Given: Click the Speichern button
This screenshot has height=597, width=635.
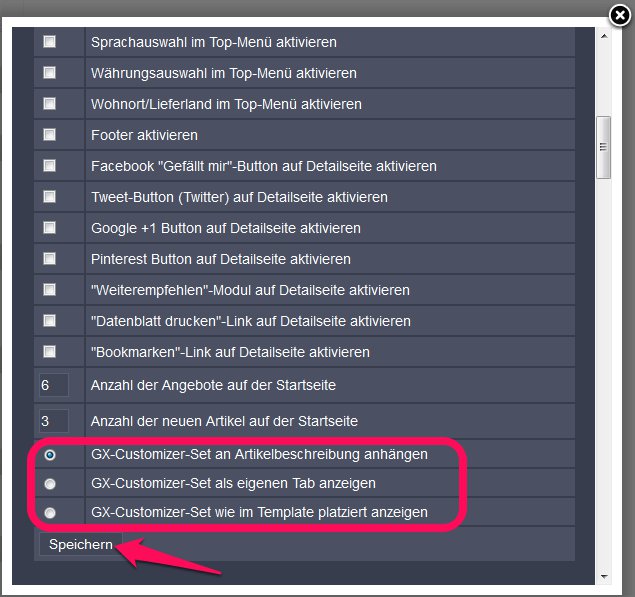Looking at the screenshot, I should point(81,544).
